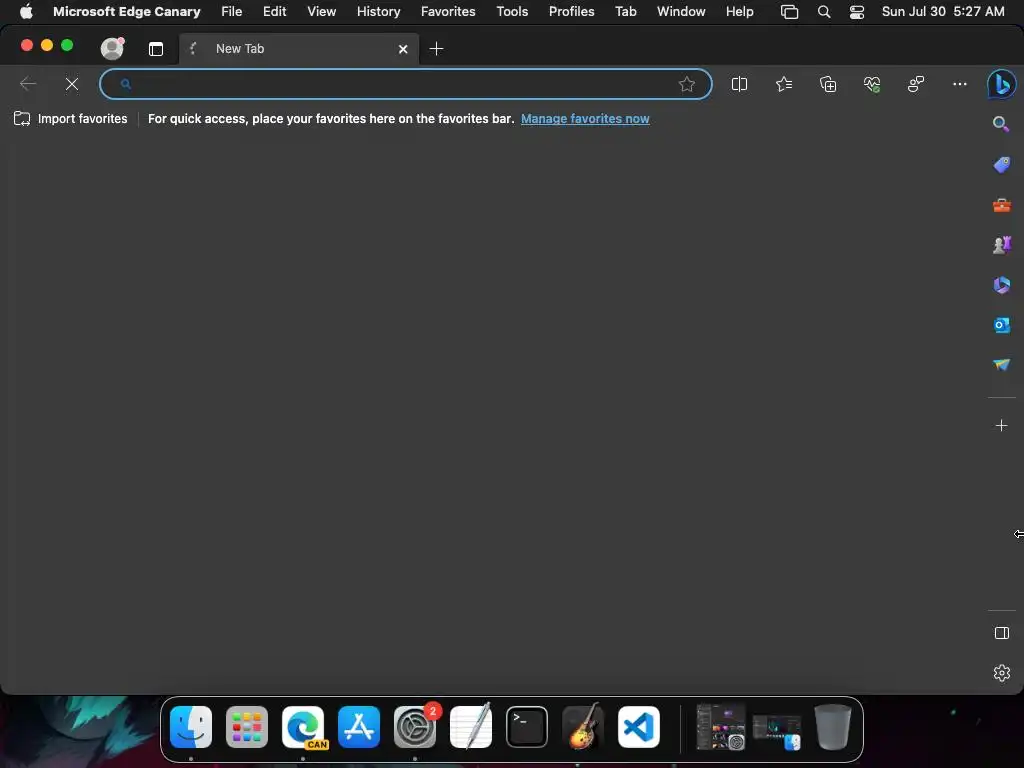The width and height of the screenshot is (1024, 768).
Task: Go back to previous page
Action: [27, 84]
